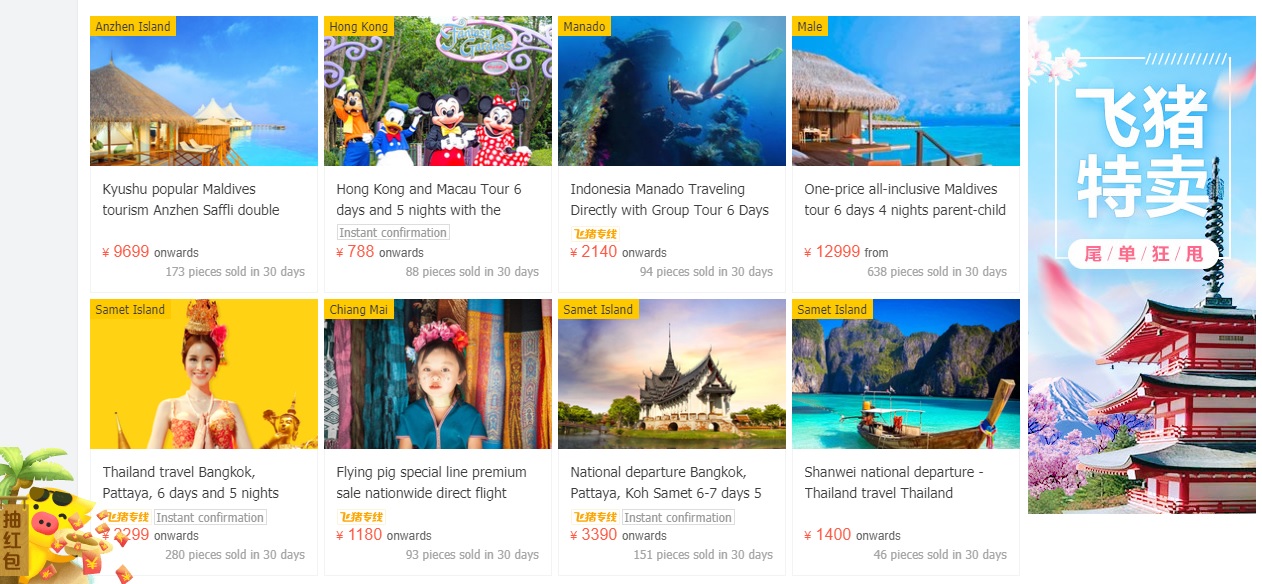Open Shanwei national departure Thailand travel link
Image resolution: width=1262 pixels, height=584 pixels.
coord(894,482)
